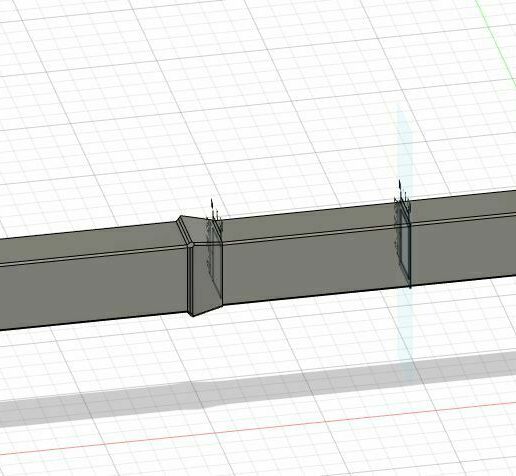Select the dimension arrows above the left sketch
Image resolution: width=516 pixels, height=476 pixels.
(215, 213)
